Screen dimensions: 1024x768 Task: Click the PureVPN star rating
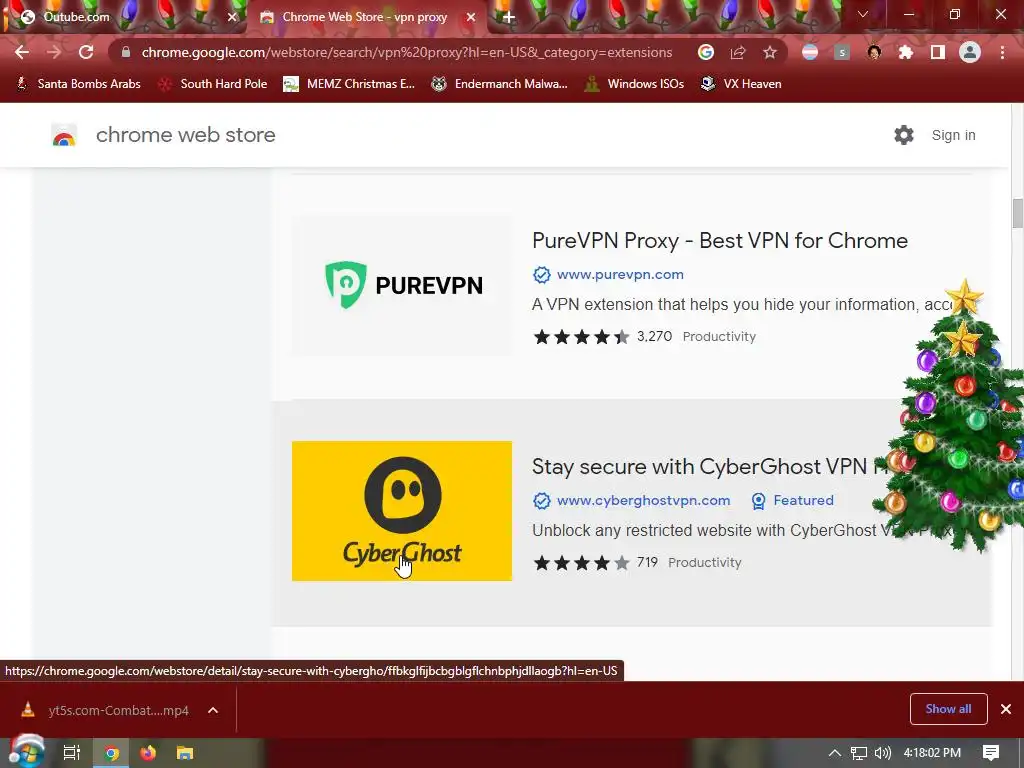point(581,337)
